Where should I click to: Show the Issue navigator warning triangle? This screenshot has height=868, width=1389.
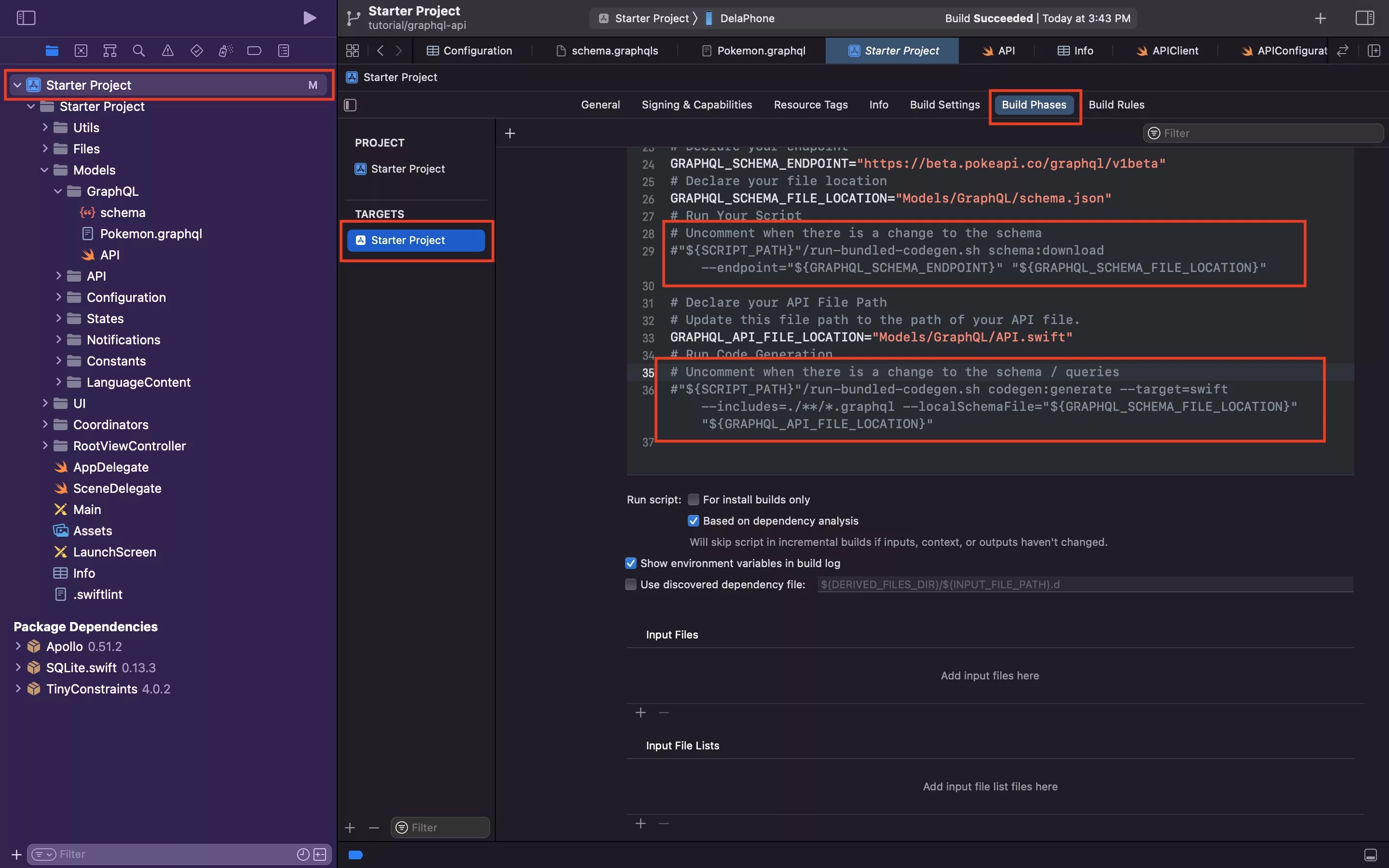[167, 51]
